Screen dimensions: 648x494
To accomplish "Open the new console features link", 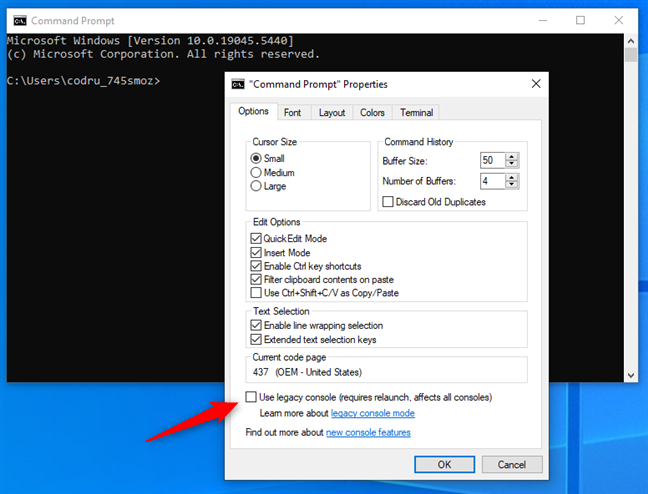I will [368, 432].
